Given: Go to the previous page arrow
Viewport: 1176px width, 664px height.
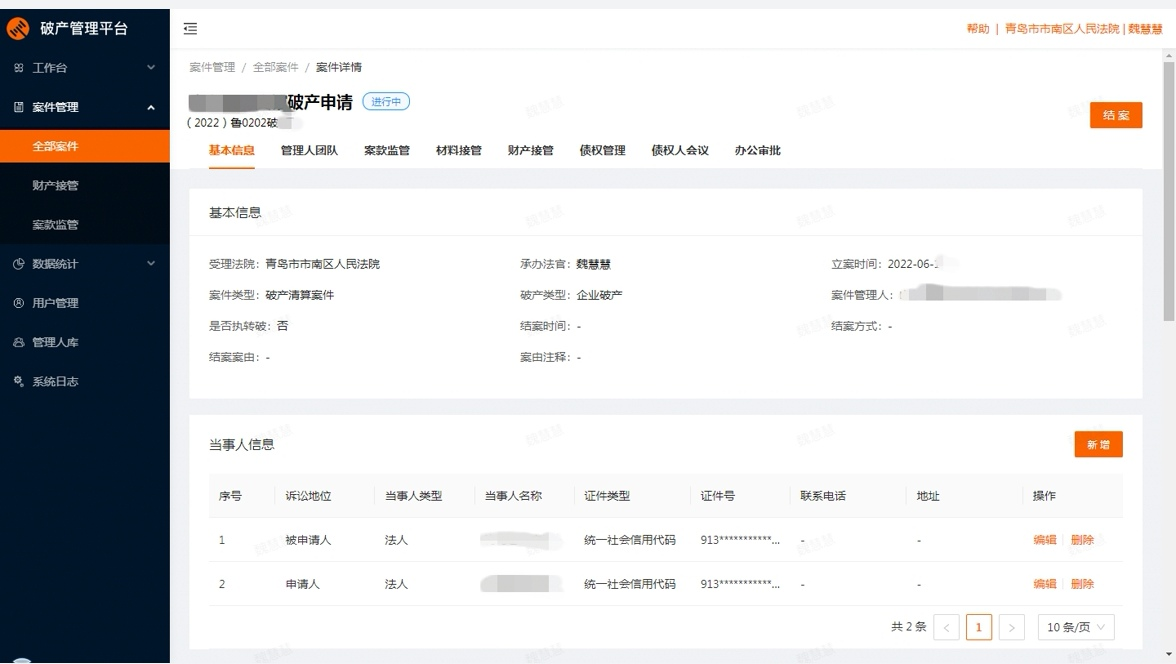Looking at the screenshot, I should point(946,627).
